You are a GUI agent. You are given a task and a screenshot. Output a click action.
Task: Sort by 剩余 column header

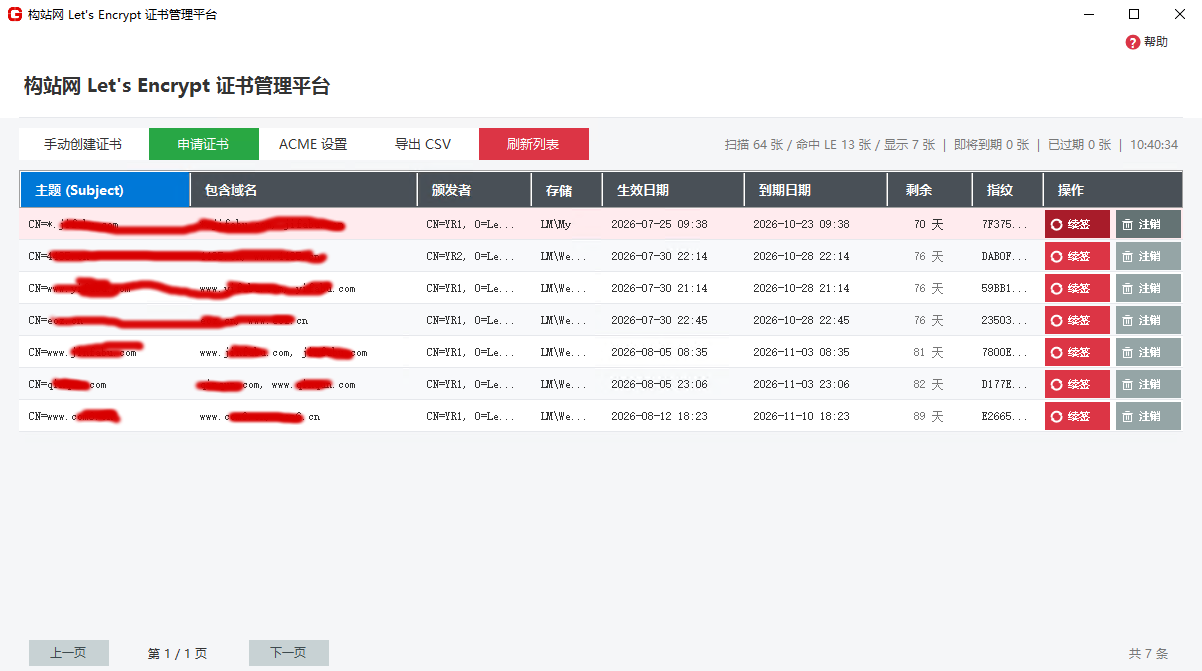930,190
